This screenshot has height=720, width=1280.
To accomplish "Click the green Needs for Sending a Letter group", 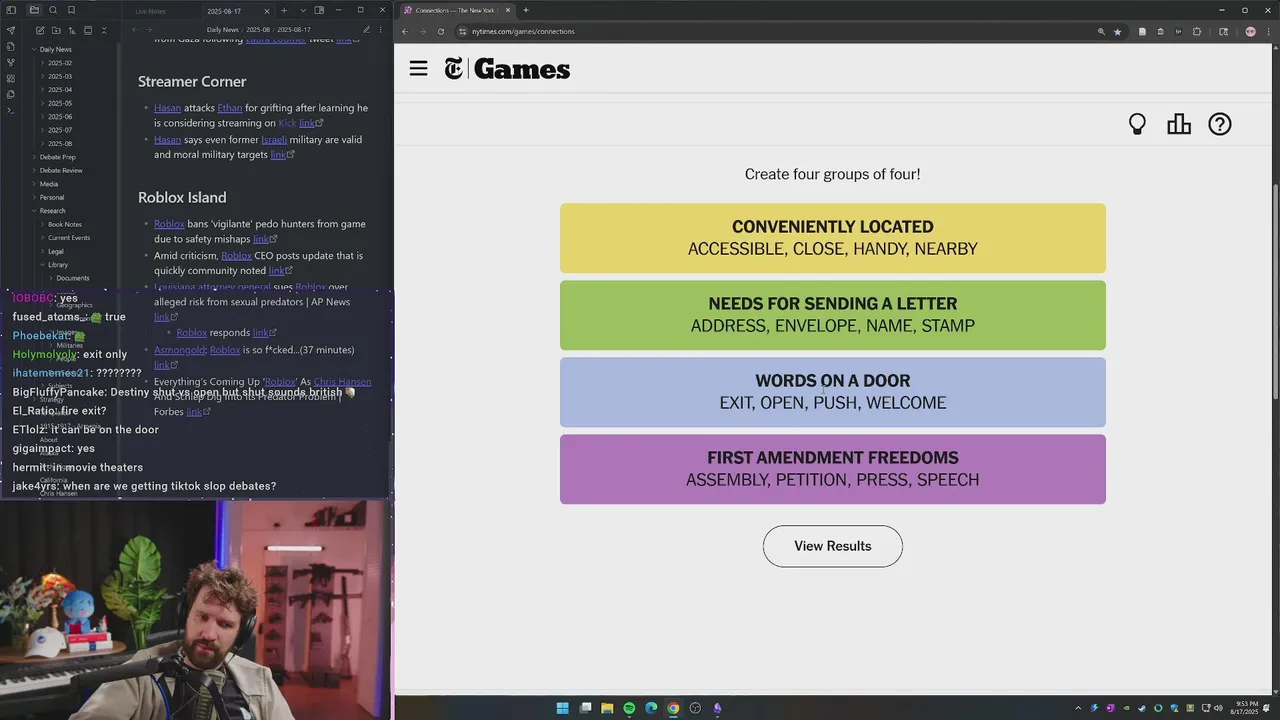I will click(x=832, y=315).
